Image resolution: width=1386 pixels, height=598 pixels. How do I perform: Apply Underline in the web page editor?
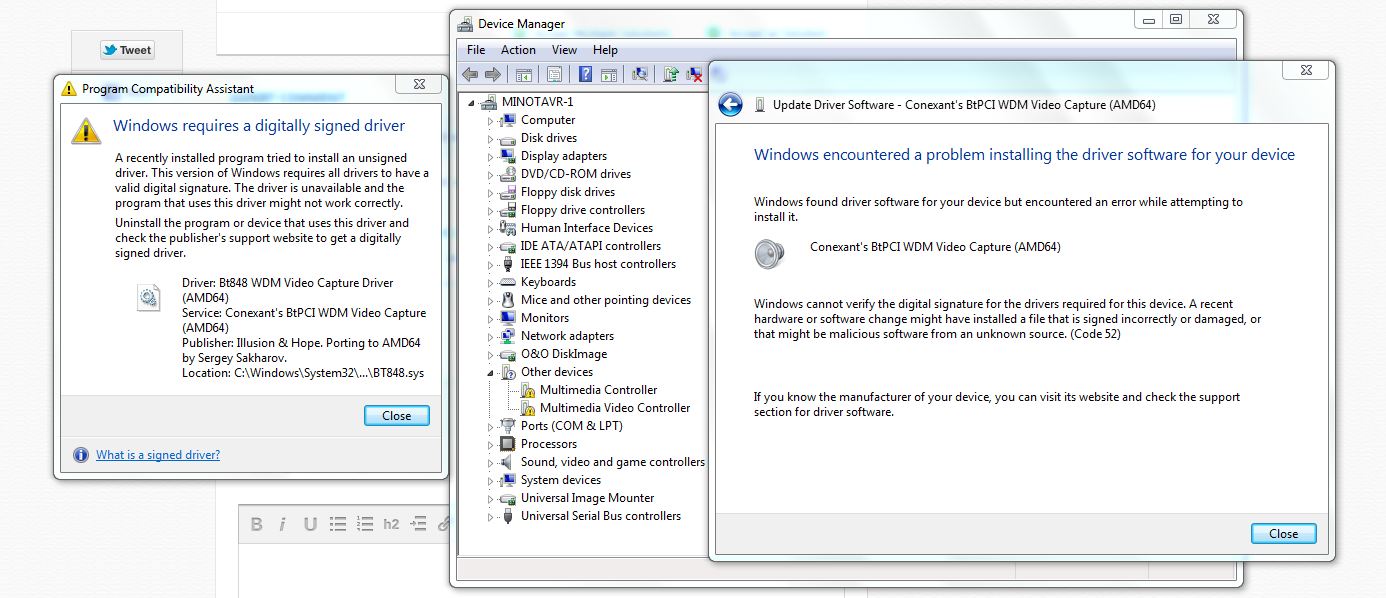click(x=310, y=524)
